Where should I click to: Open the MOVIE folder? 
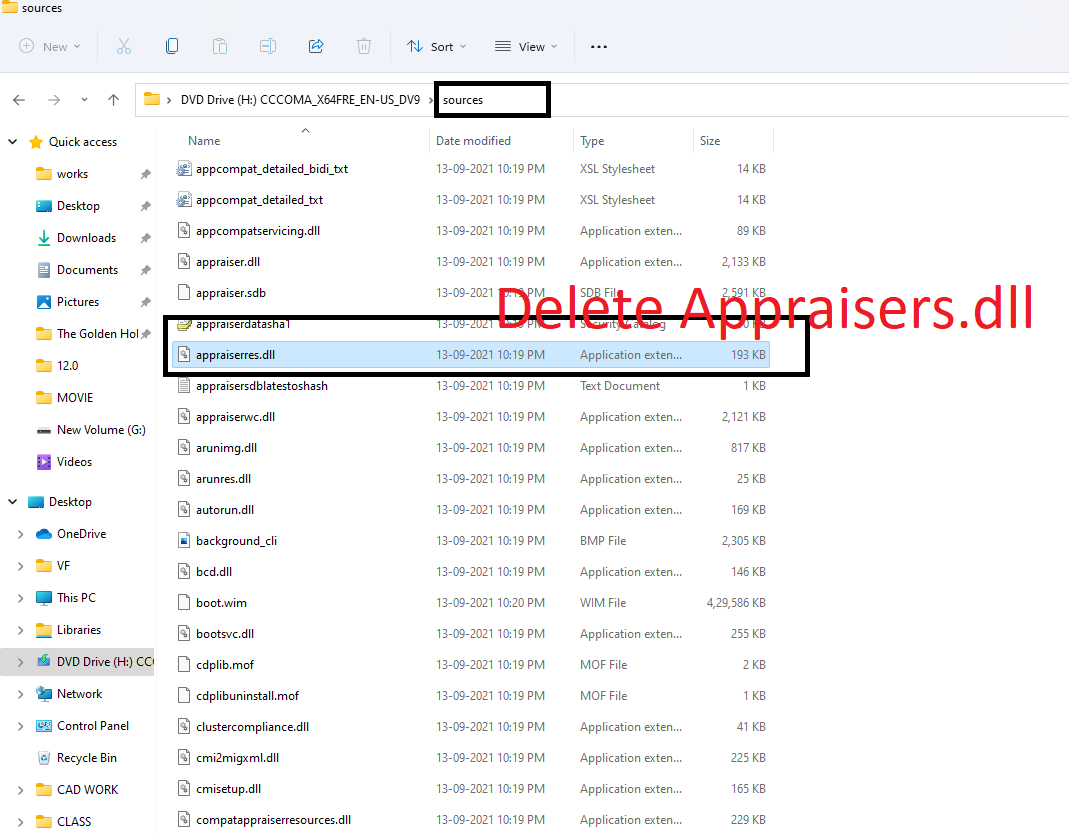74,398
